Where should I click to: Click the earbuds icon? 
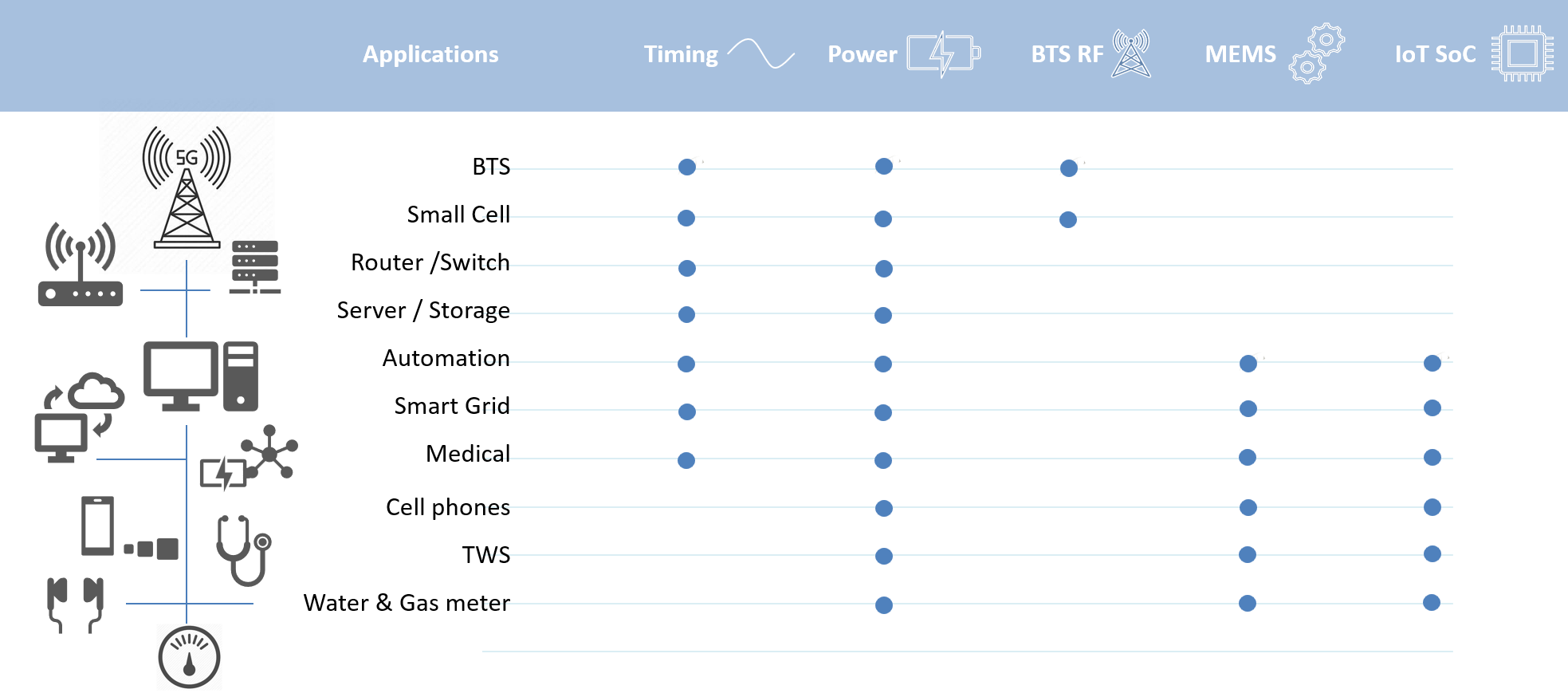pos(75,604)
